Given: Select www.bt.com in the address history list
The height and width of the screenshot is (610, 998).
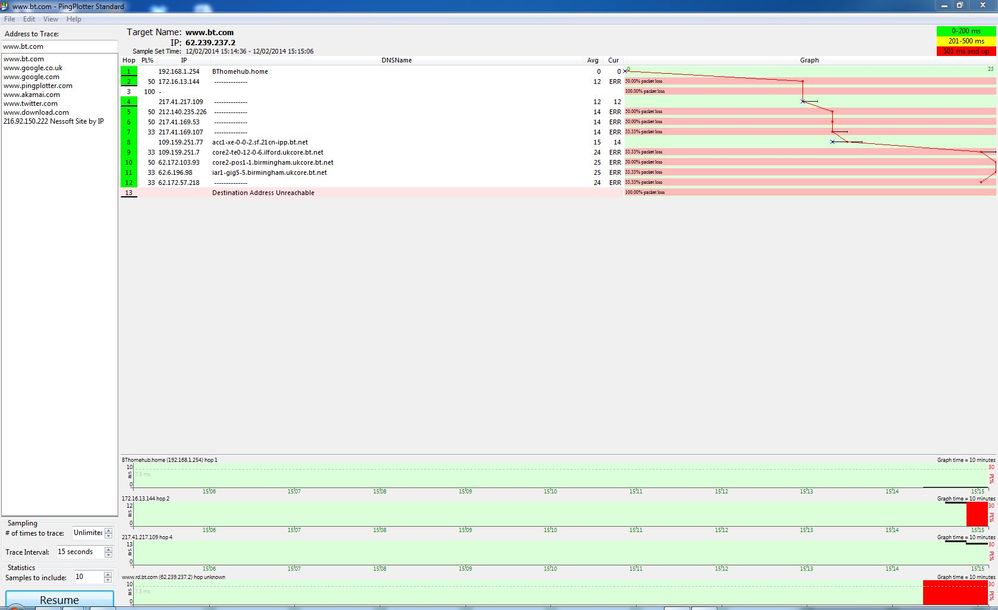Looking at the screenshot, I should pyautogui.click(x=24, y=59).
